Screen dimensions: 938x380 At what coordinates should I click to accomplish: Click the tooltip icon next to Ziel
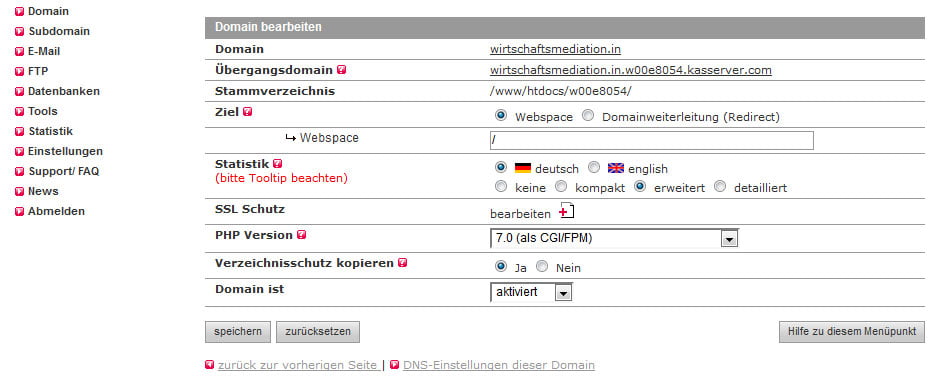(x=248, y=111)
